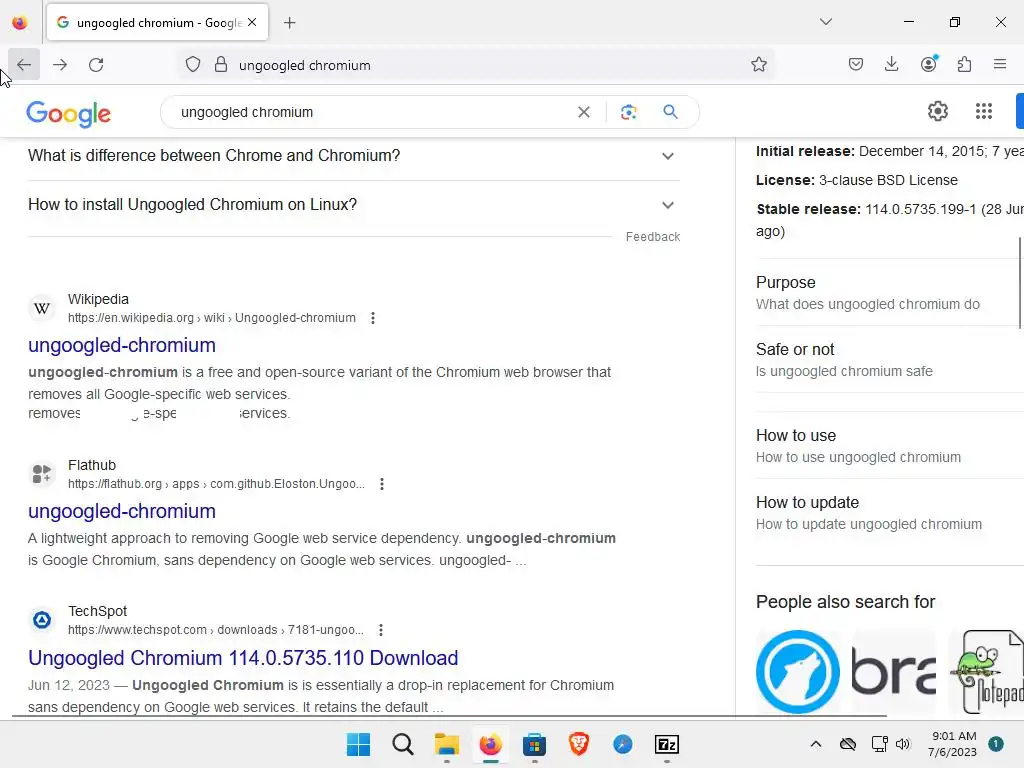The height and width of the screenshot is (768, 1024).
Task: Click the Flathub site name text
Action: 91,465
